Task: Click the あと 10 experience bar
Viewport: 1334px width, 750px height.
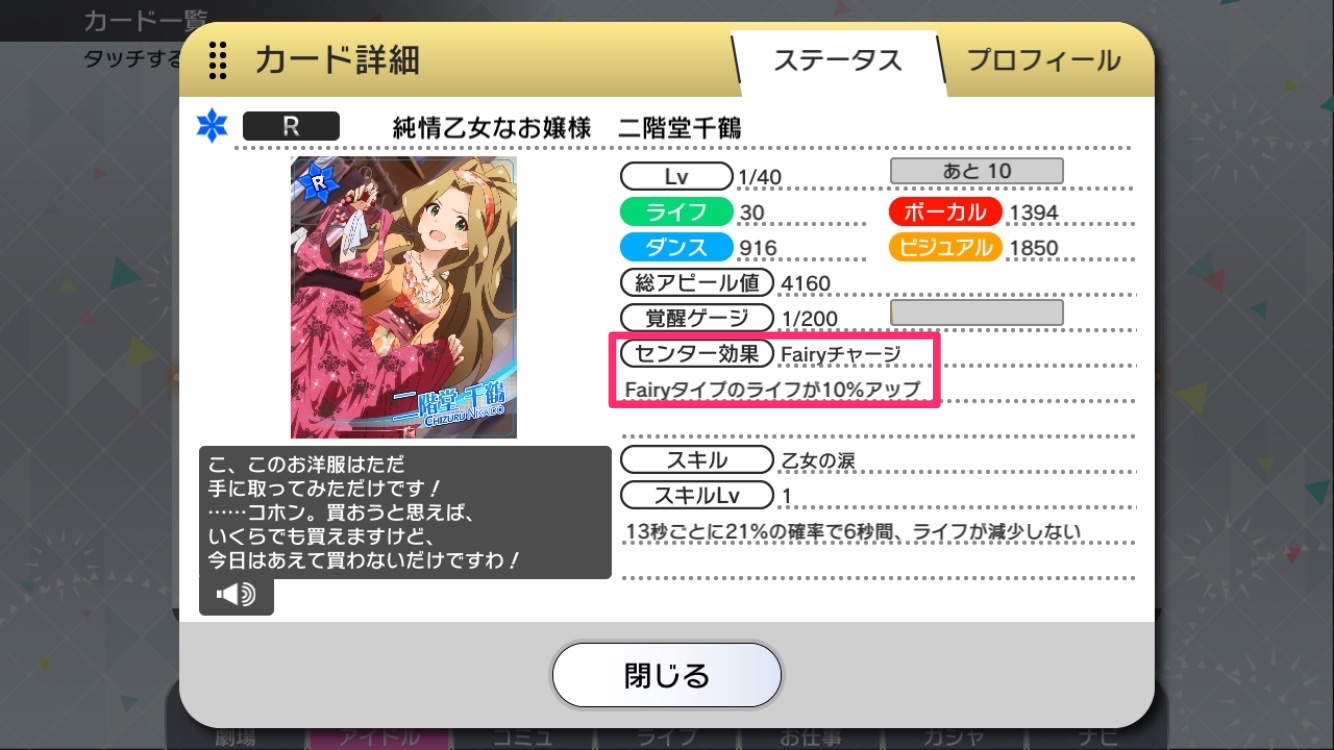Action: [976, 171]
